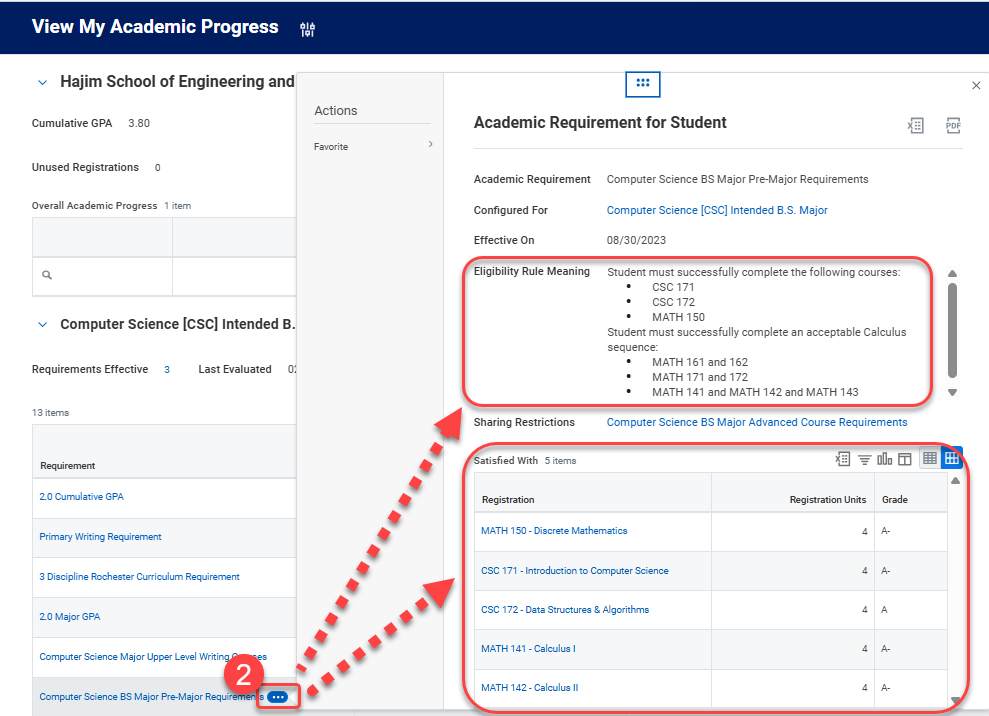Open MATH 142 - Calculus II registration
The width and height of the screenshot is (989, 716).
[529, 688]
